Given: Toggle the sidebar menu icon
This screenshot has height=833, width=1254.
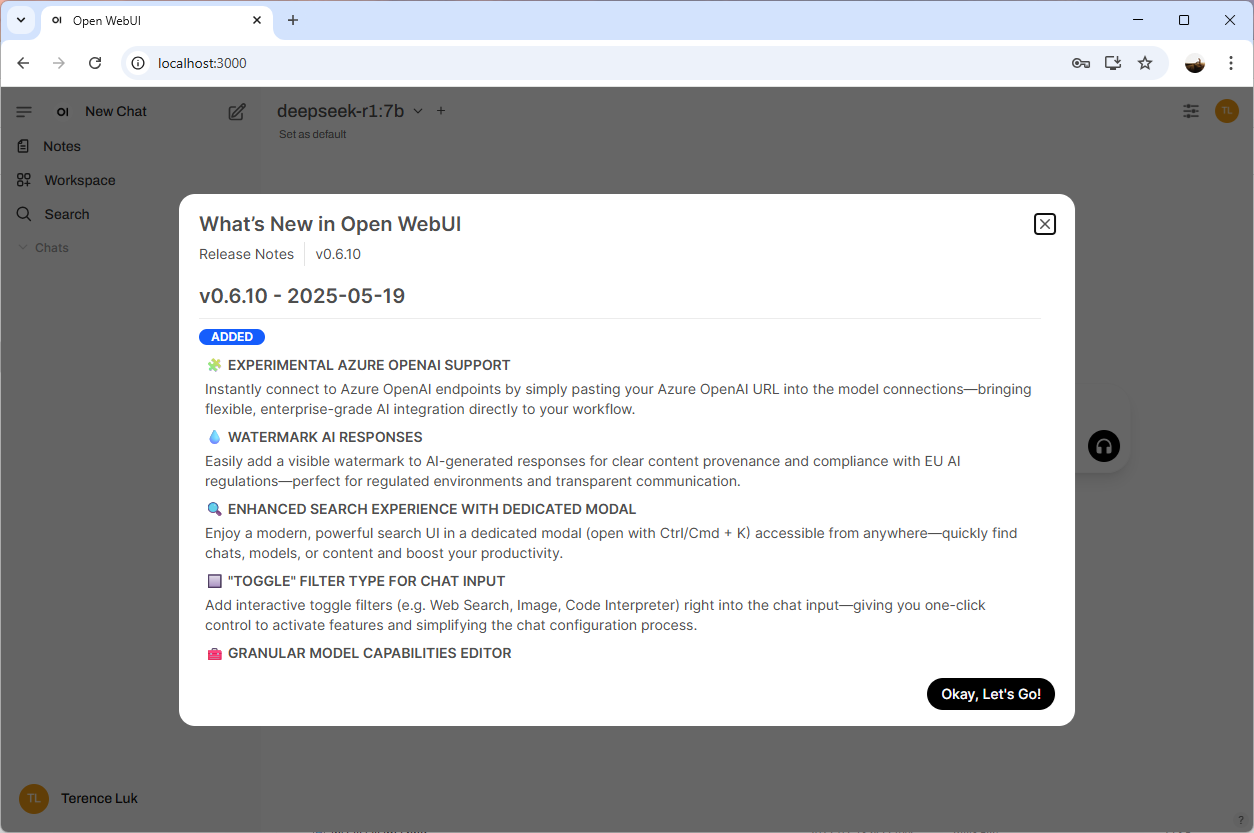Looking at the screenshot, I should coord(24,112).
